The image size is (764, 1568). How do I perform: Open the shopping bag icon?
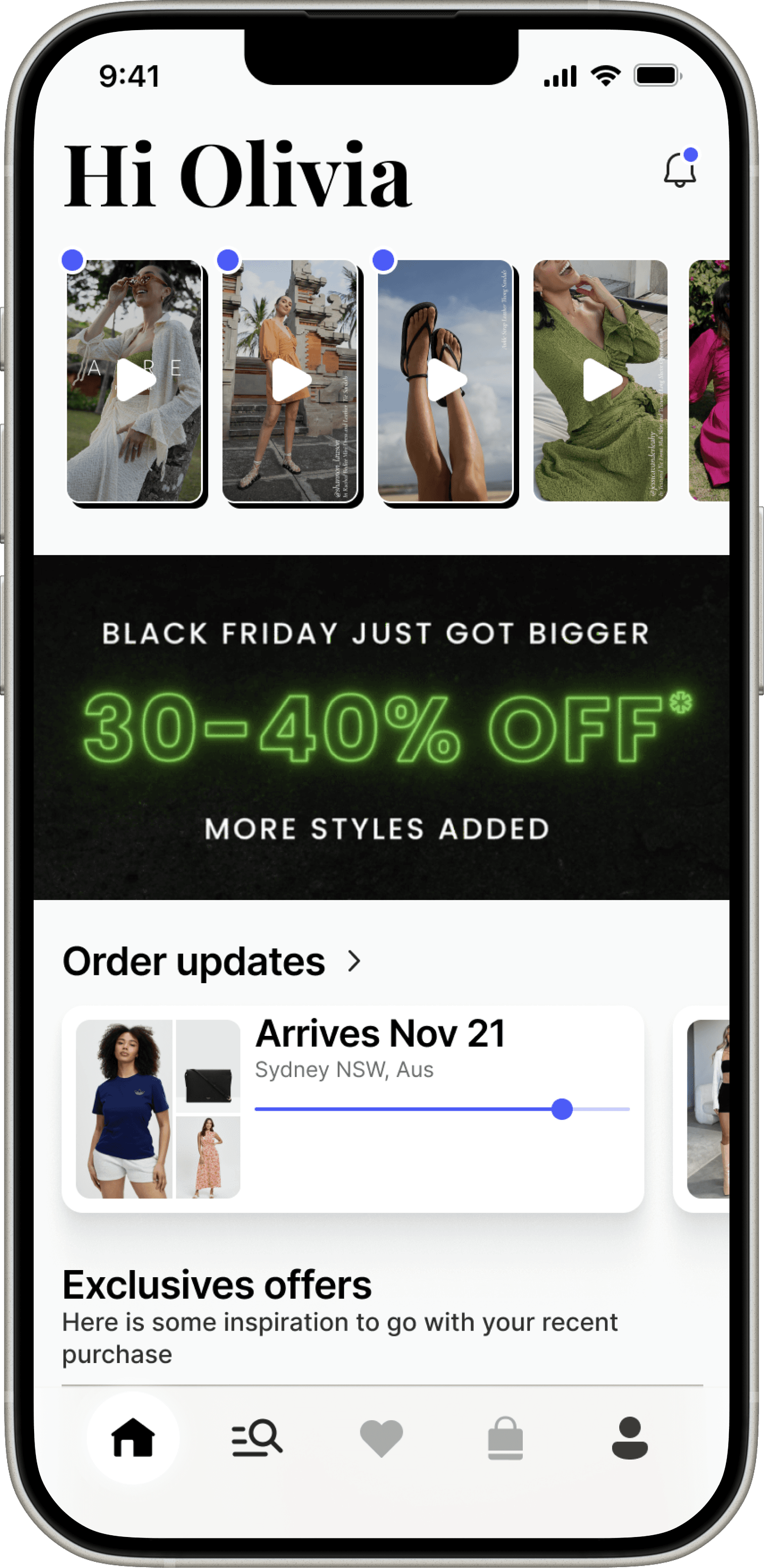coord(505,1438)
